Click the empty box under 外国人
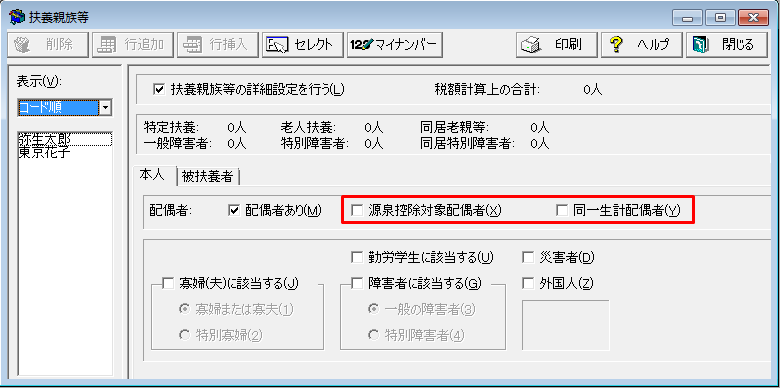Viewport: 780px width, 388px height. pos(566,325)
